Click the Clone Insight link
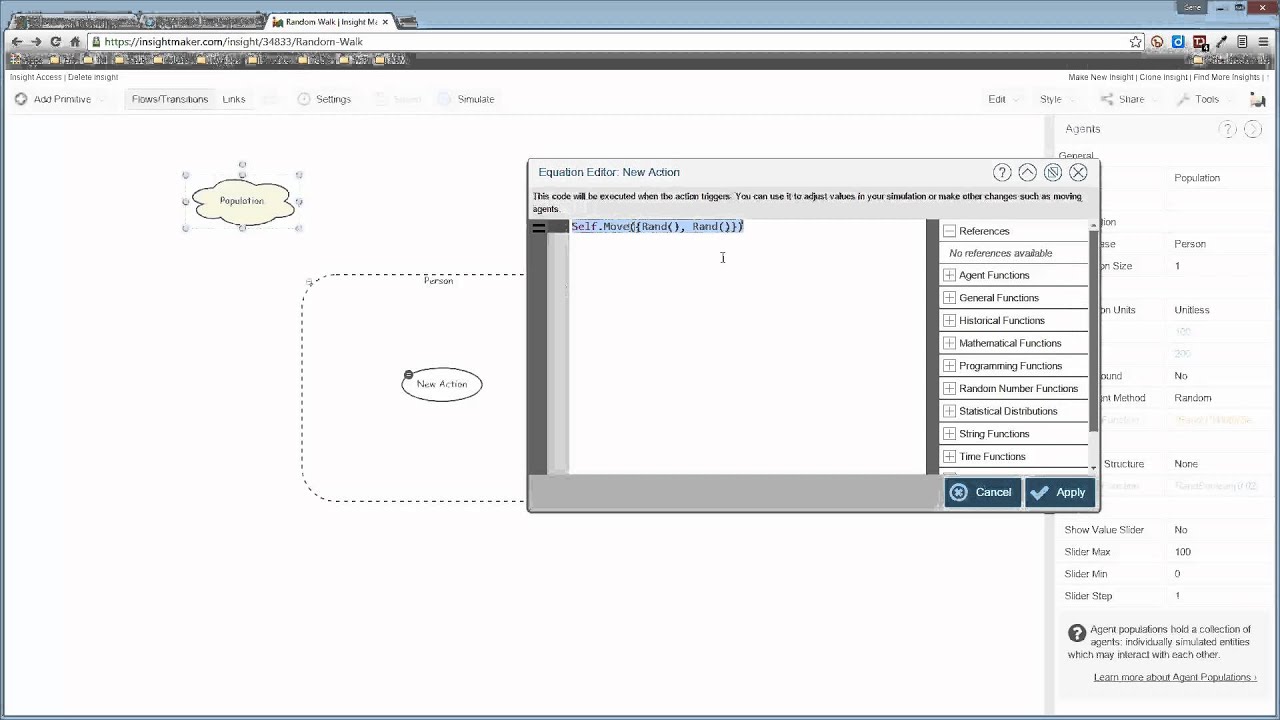Screen dimensions: 1280x720 point(1163,77)
